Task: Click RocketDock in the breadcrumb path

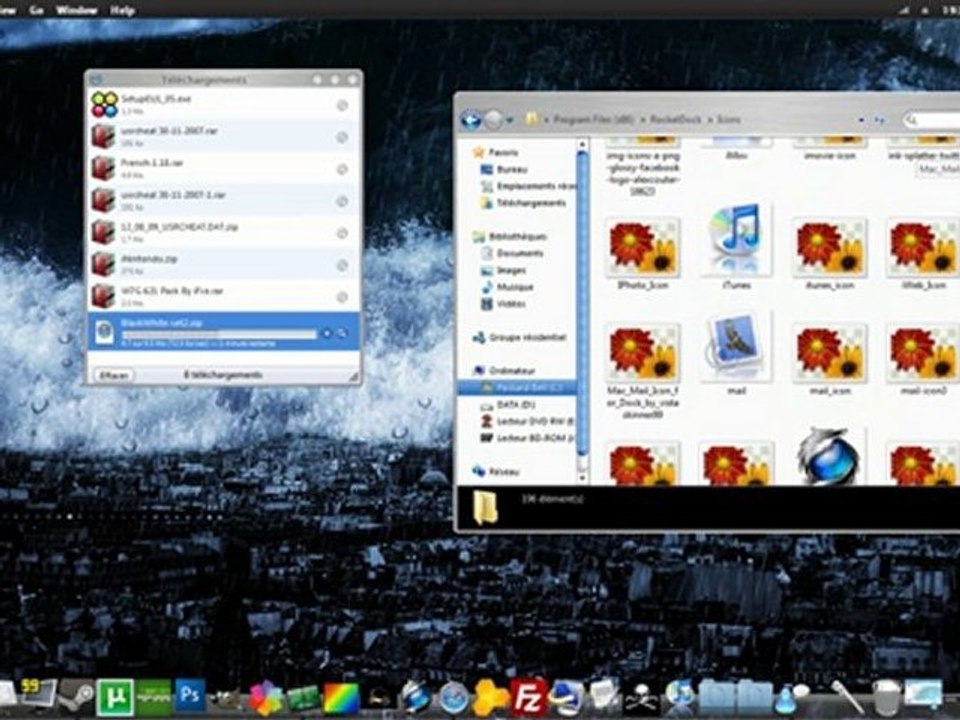Action: [676, 120]
